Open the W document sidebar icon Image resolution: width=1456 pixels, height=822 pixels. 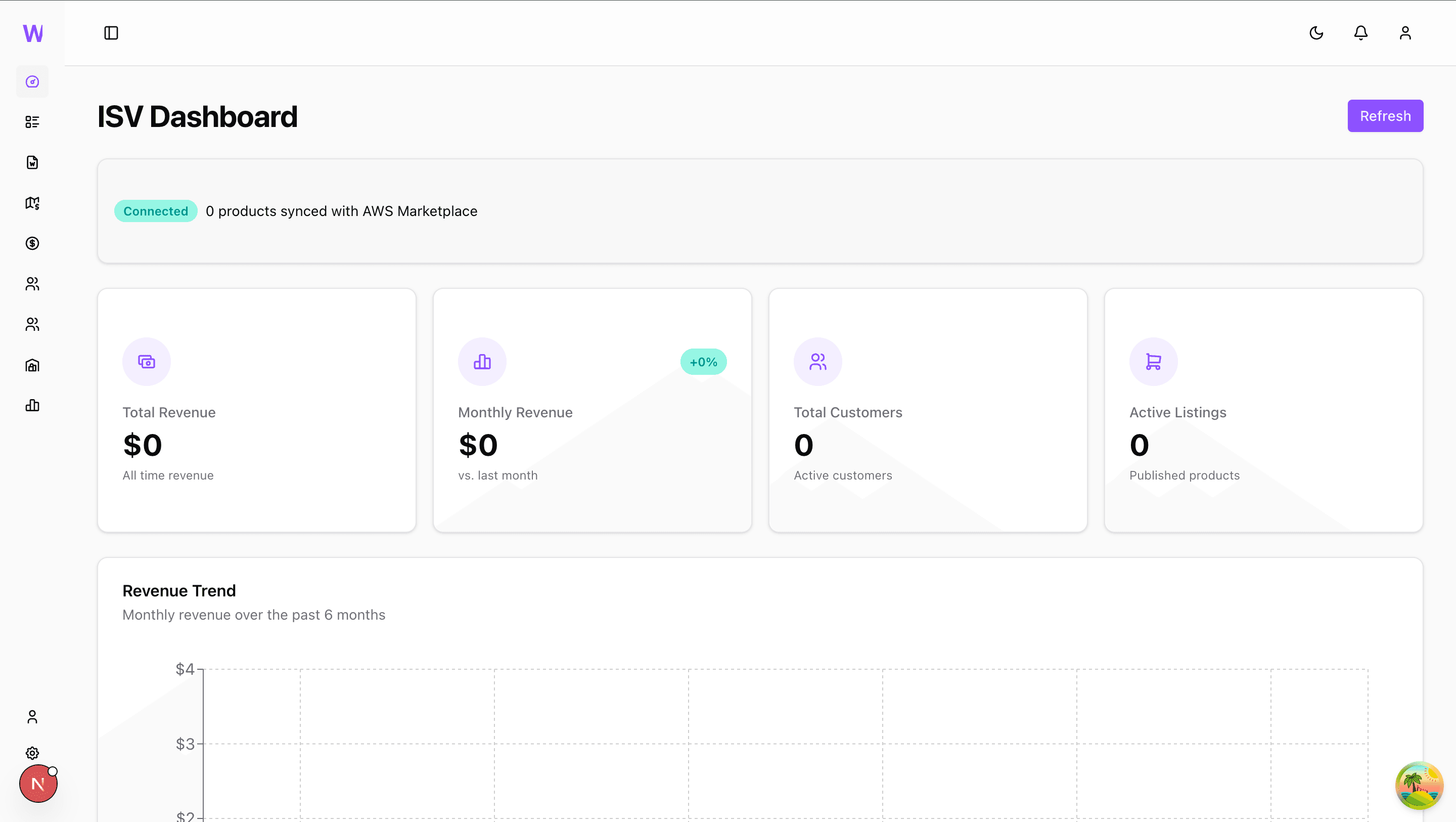(32, 162)
